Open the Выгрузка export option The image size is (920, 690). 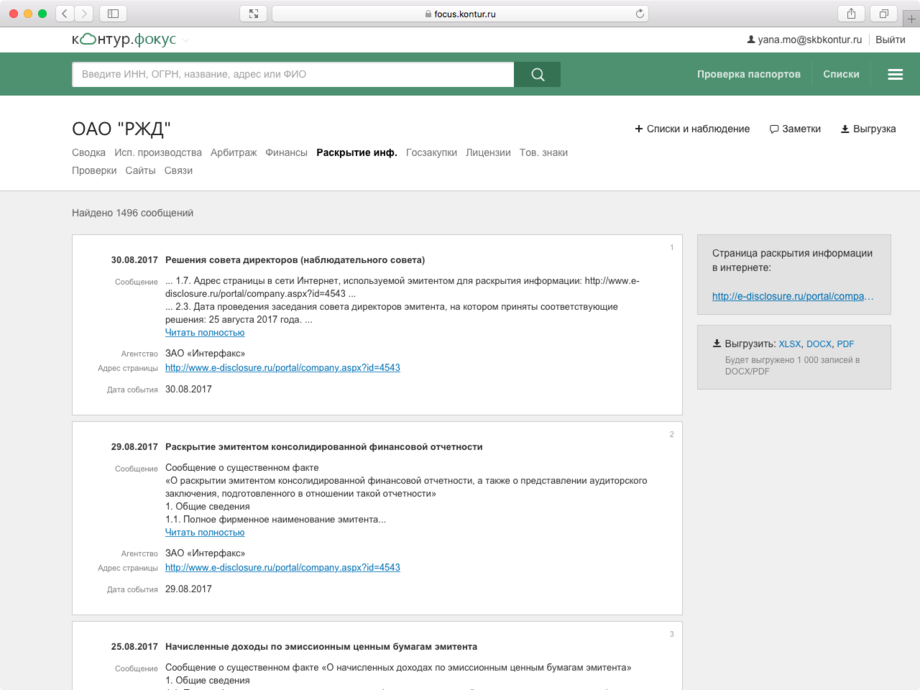click(x=867, y=129)
